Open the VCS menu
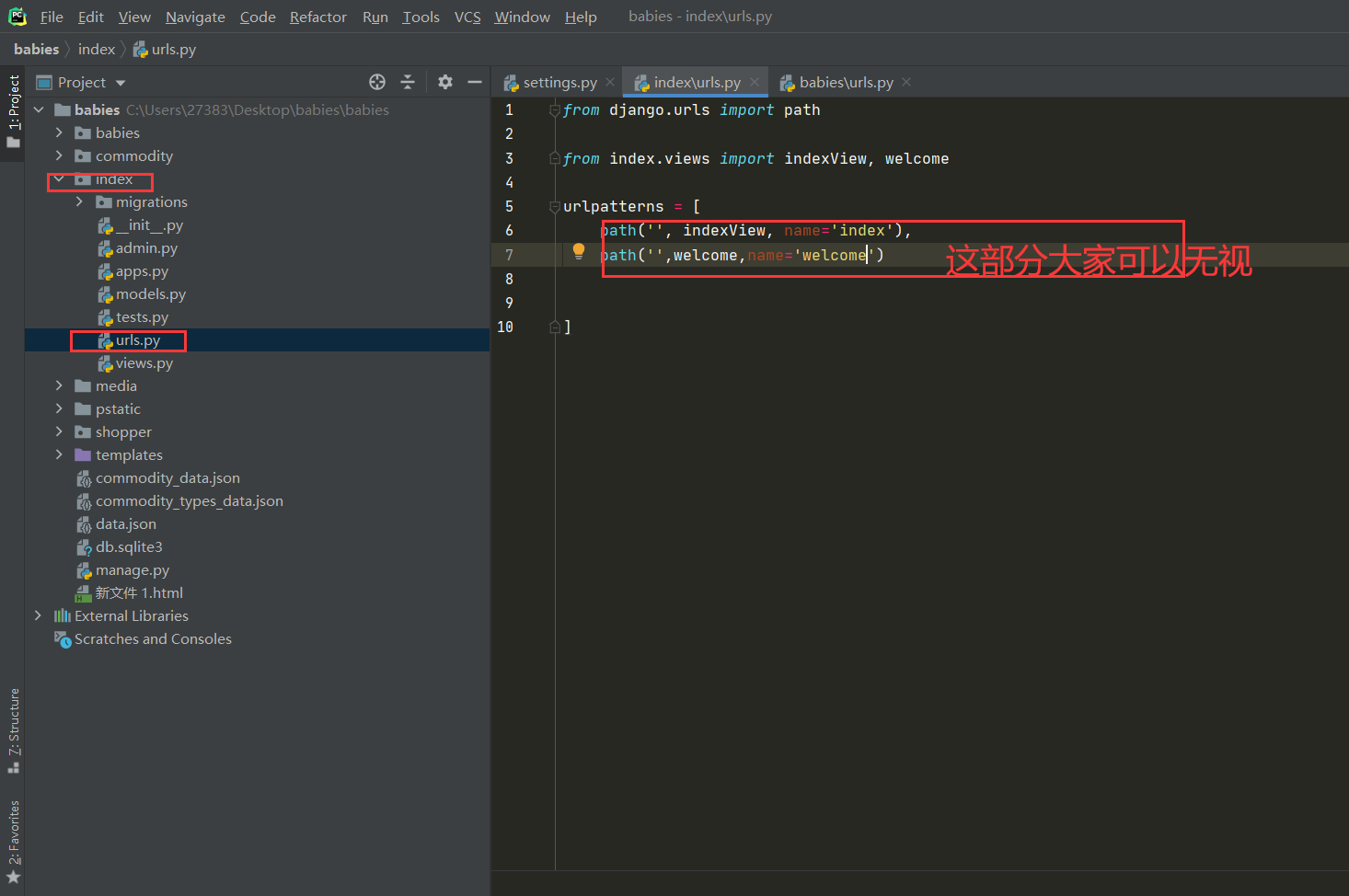 pyautogui.click(x=467, y=17)
